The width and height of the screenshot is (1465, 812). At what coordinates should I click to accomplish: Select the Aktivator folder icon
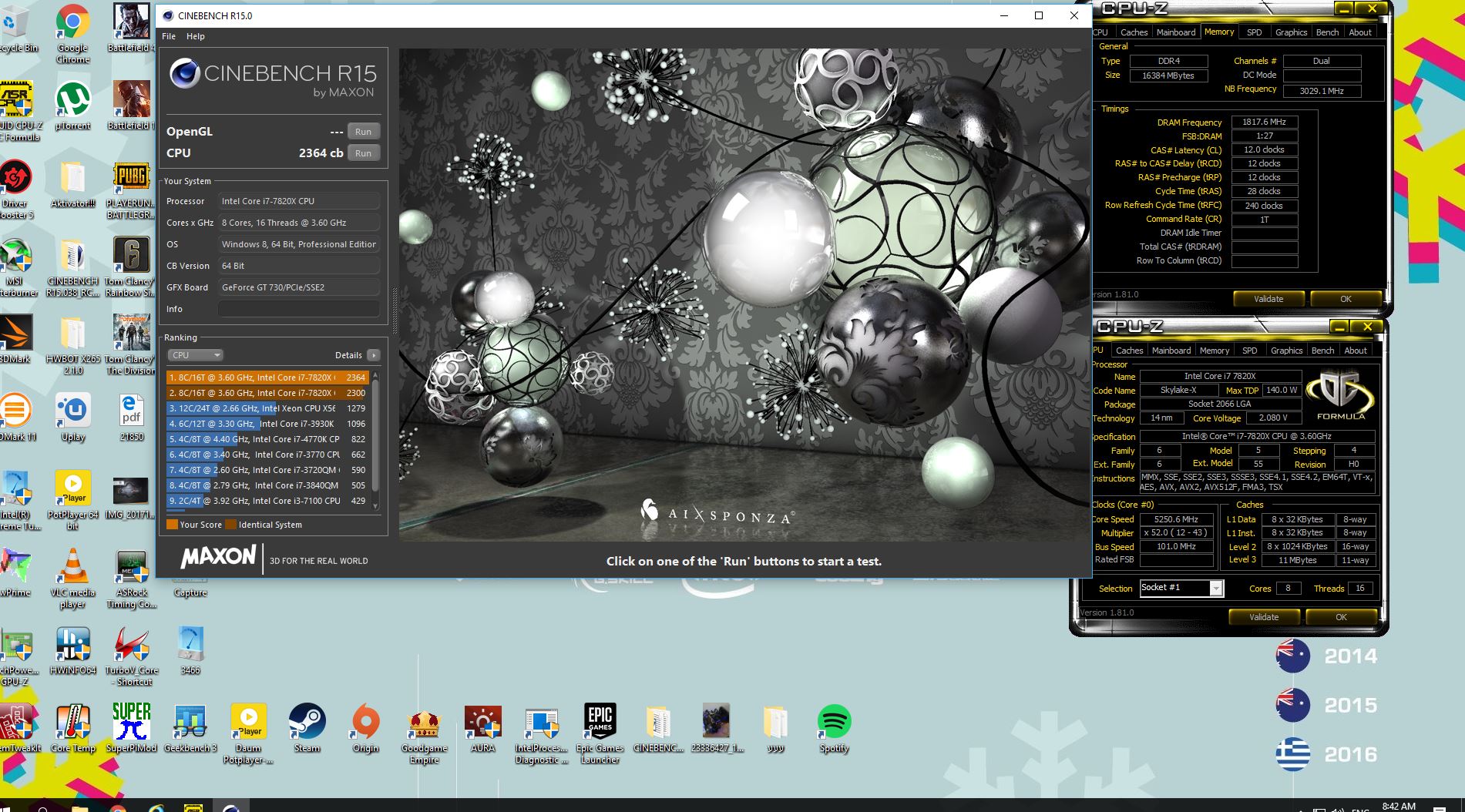click(x=72, y=185)
